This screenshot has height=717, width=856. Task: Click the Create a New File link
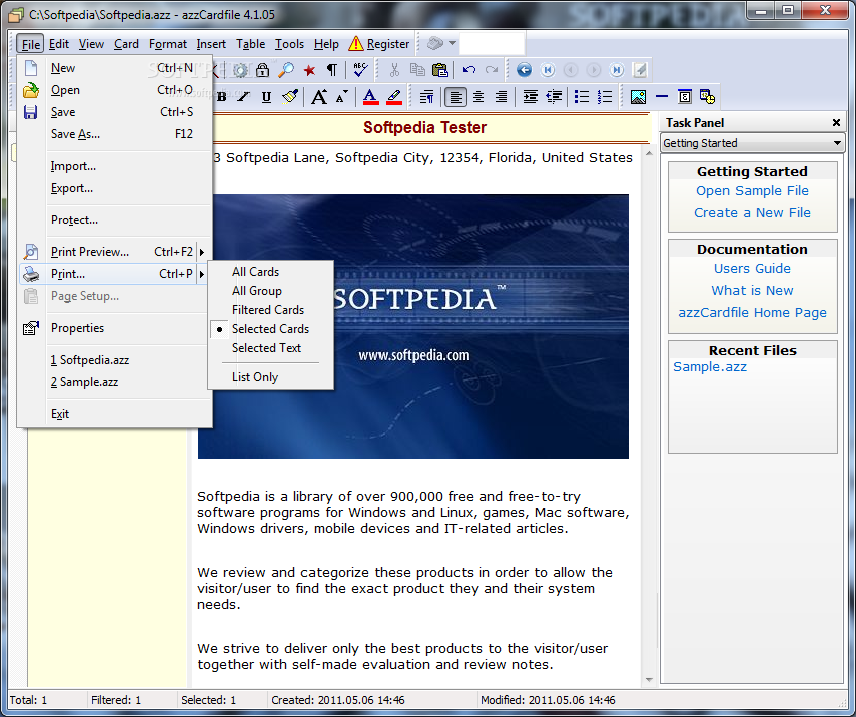752,212
